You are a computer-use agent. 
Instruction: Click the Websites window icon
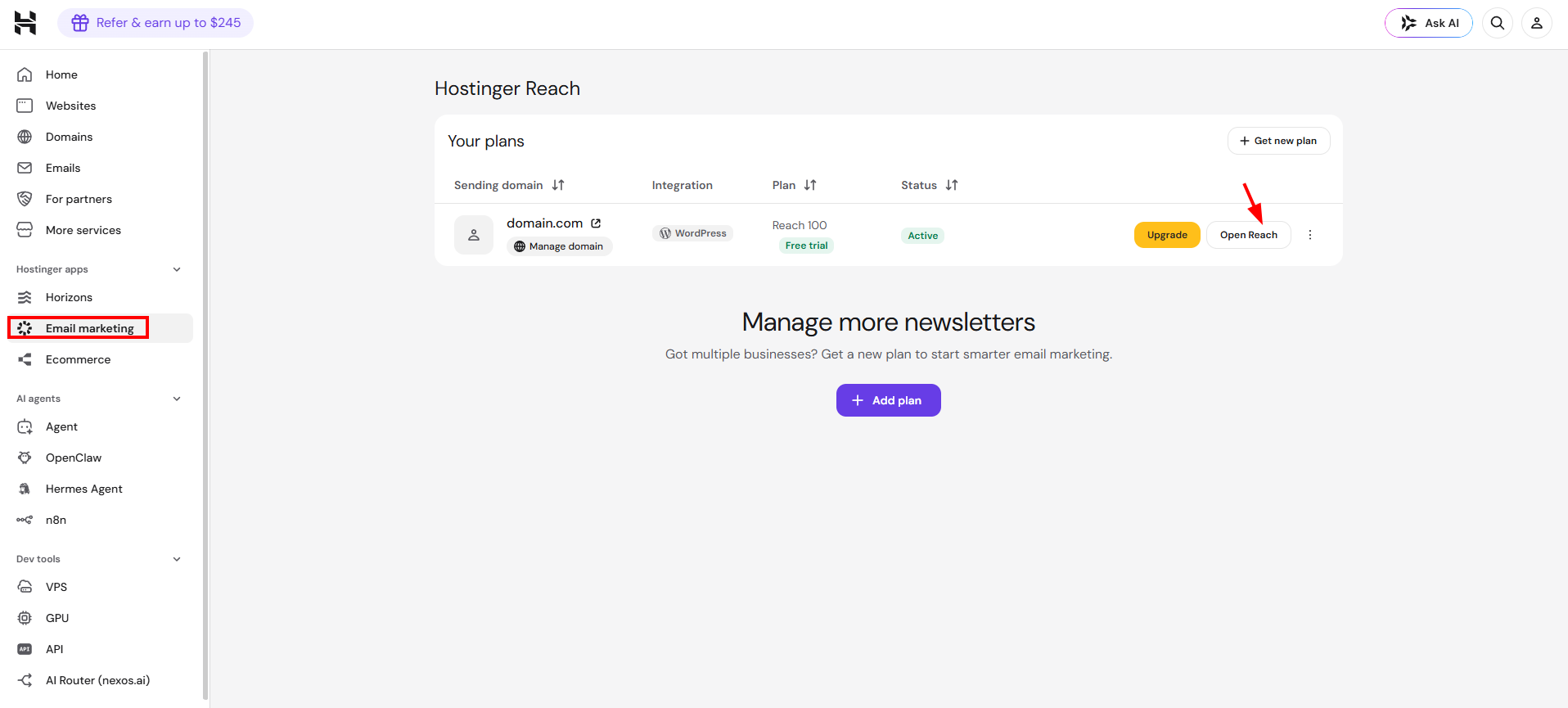pyautogui.click(x=25, y=106)
